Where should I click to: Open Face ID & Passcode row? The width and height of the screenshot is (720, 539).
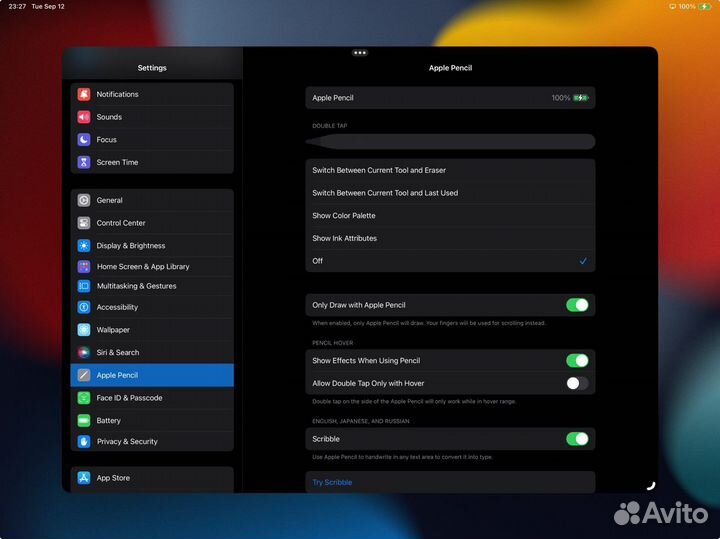(x=152, y=398)
